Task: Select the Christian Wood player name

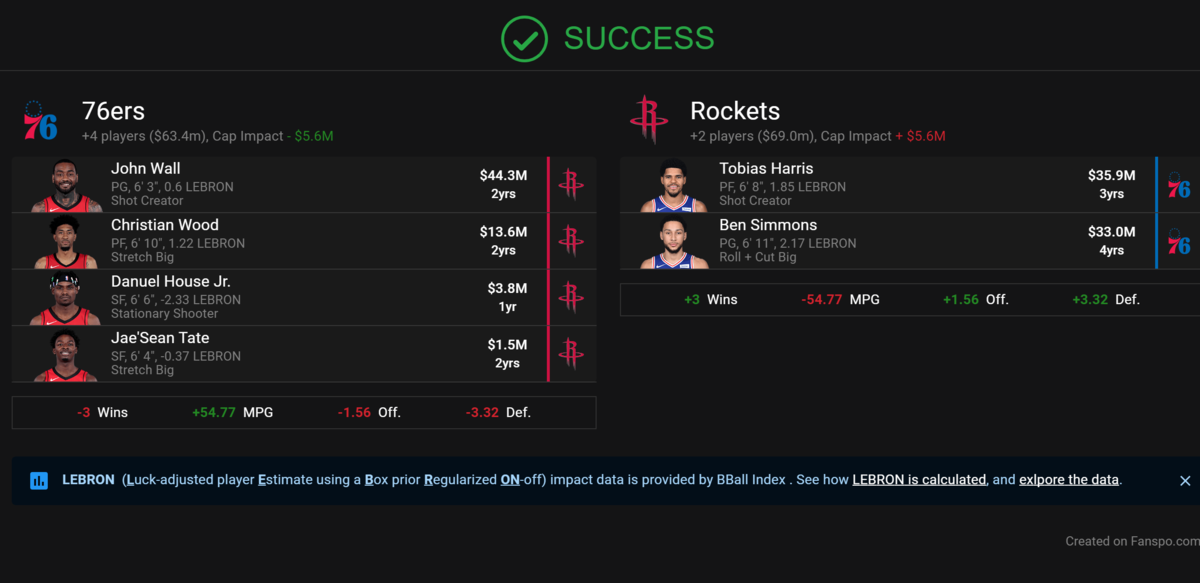Action: (165, 225)
